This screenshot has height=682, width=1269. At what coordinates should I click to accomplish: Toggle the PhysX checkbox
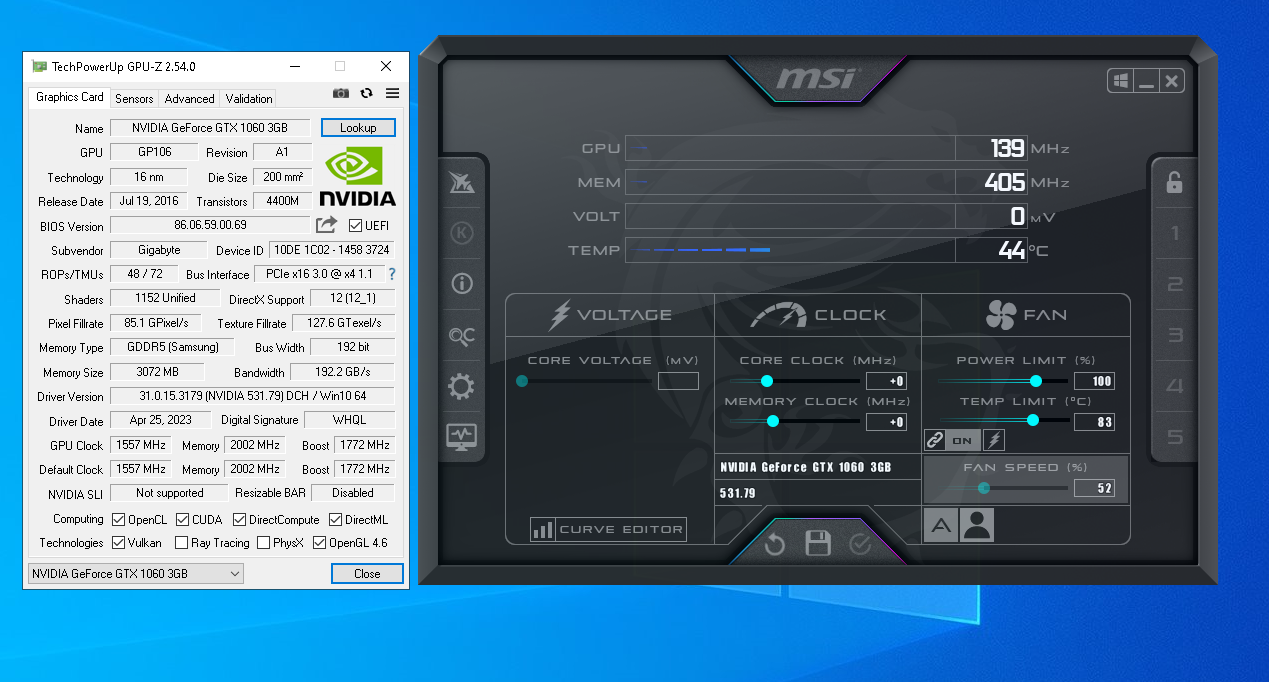click(x=263, y=543)
